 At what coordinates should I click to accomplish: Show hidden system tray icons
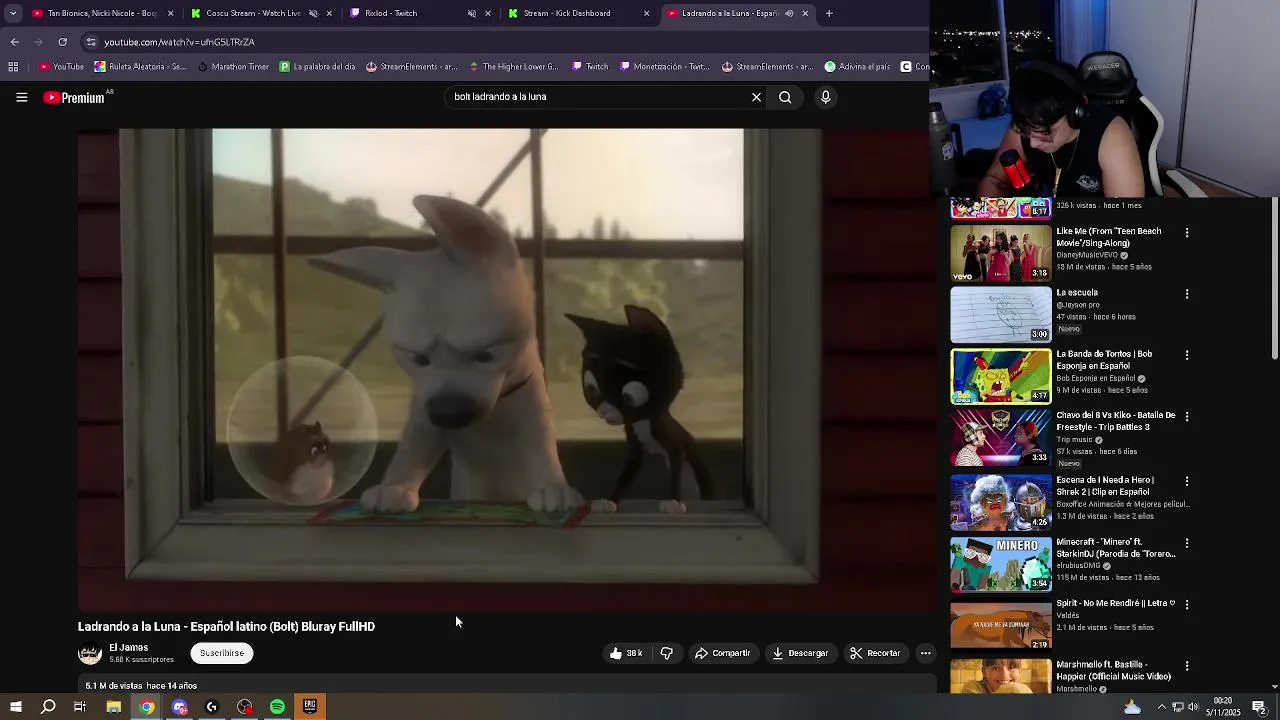pos(1162,707)
